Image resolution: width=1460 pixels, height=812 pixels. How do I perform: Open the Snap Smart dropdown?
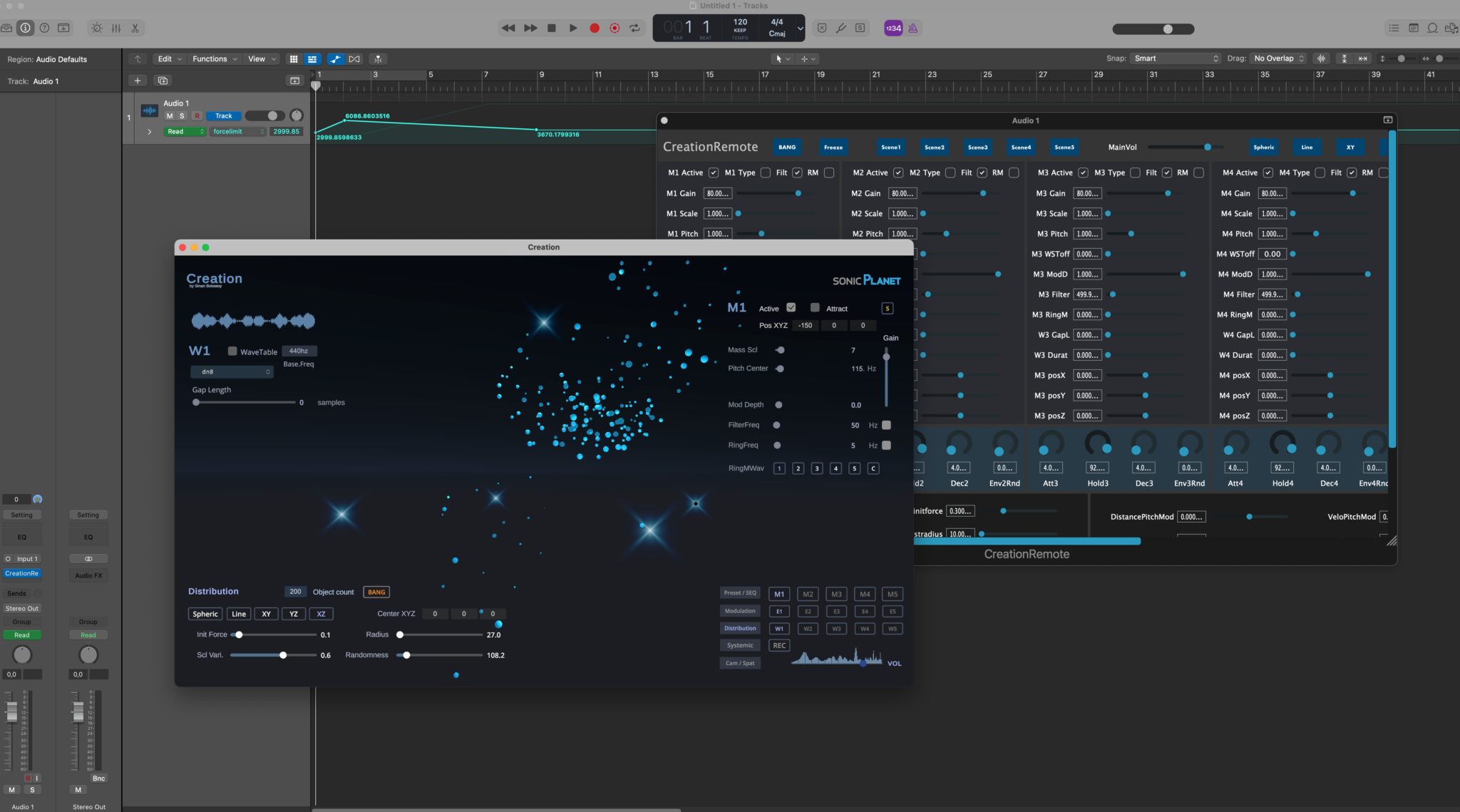1175,58
